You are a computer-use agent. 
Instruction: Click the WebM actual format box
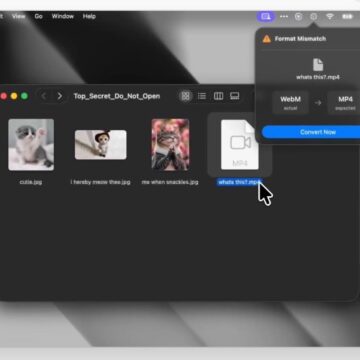point(290,102)
